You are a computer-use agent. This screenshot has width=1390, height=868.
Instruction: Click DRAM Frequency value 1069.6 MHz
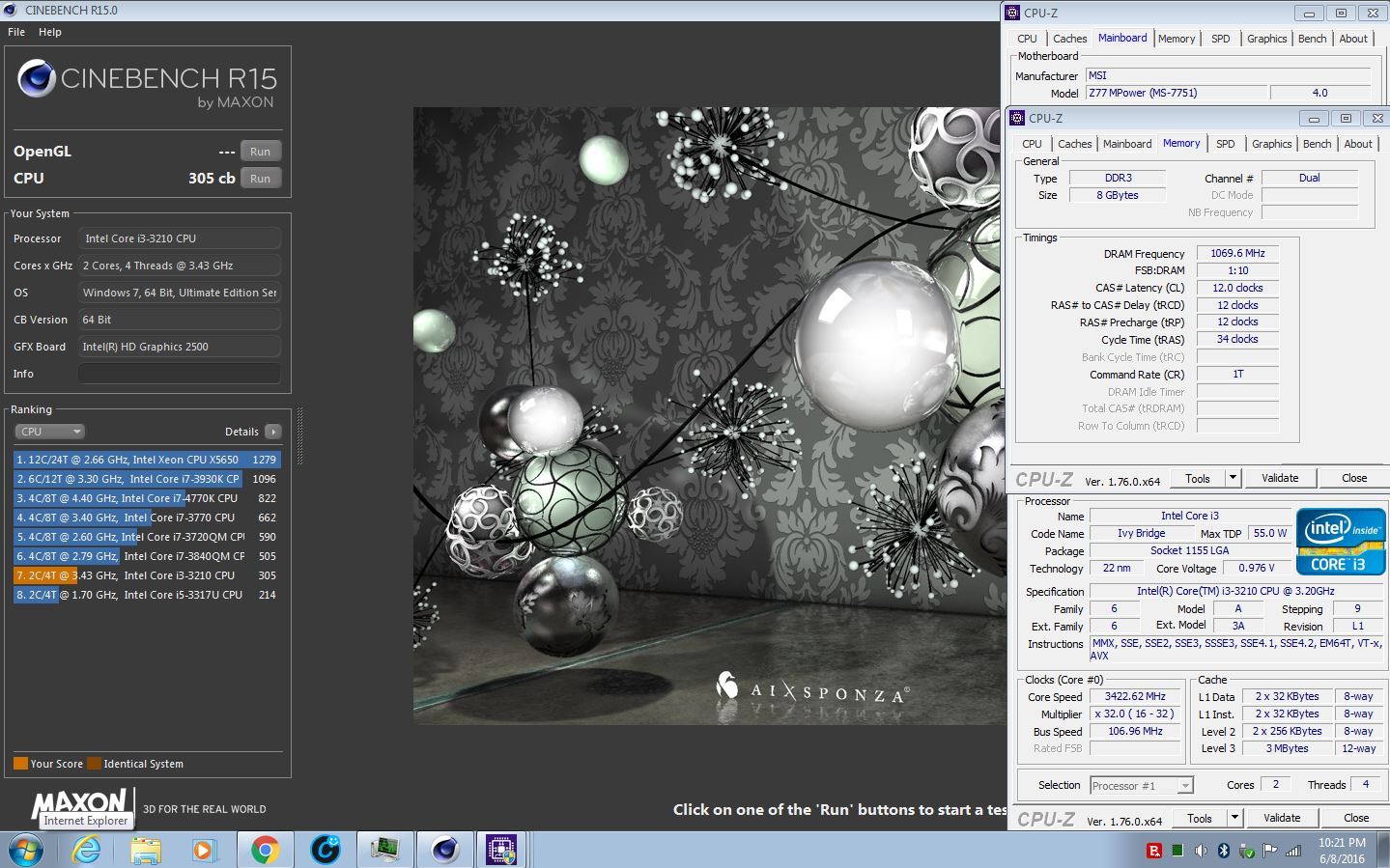(1237, 253)
